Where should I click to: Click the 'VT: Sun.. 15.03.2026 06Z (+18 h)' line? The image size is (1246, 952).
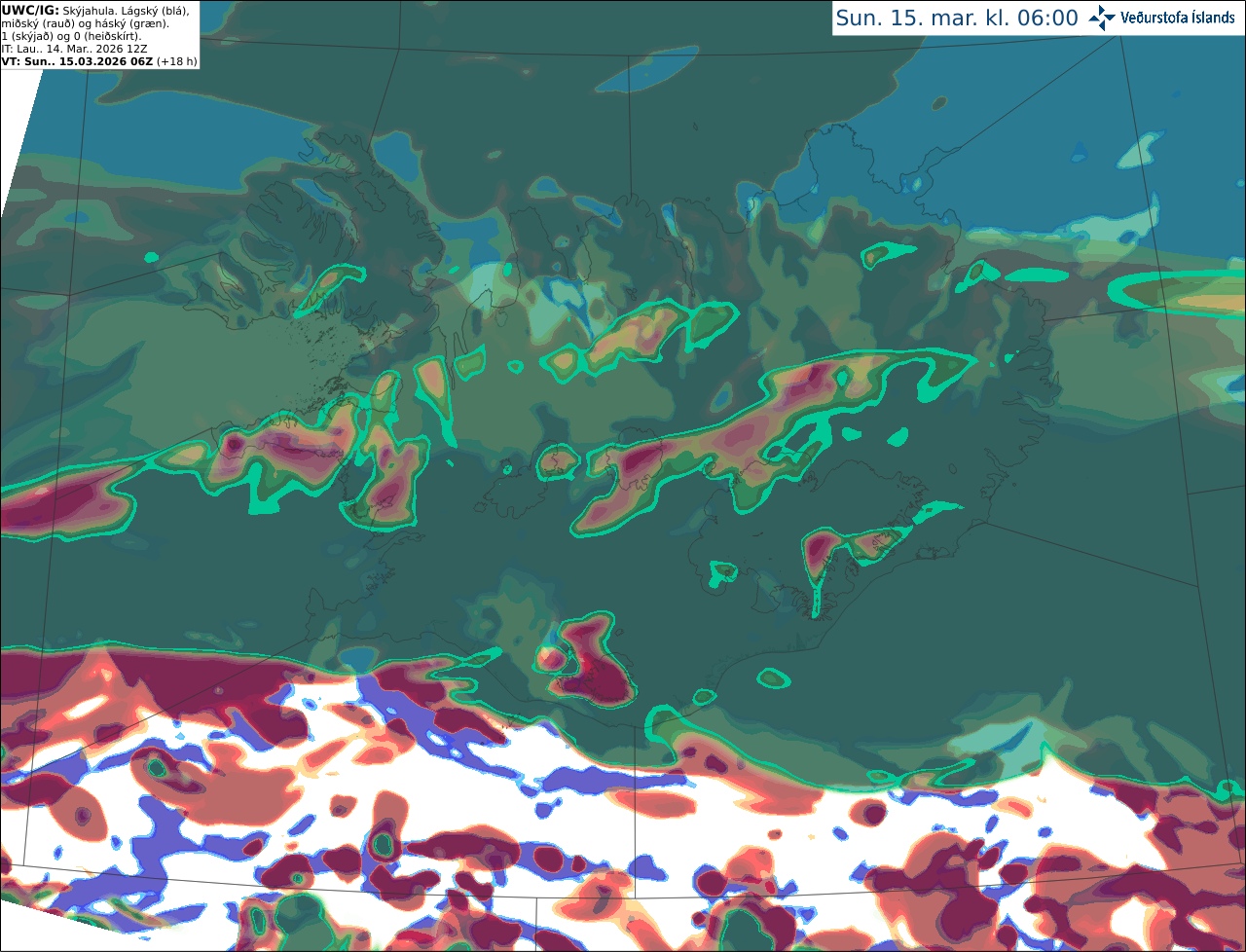click(x=99, y=61)
